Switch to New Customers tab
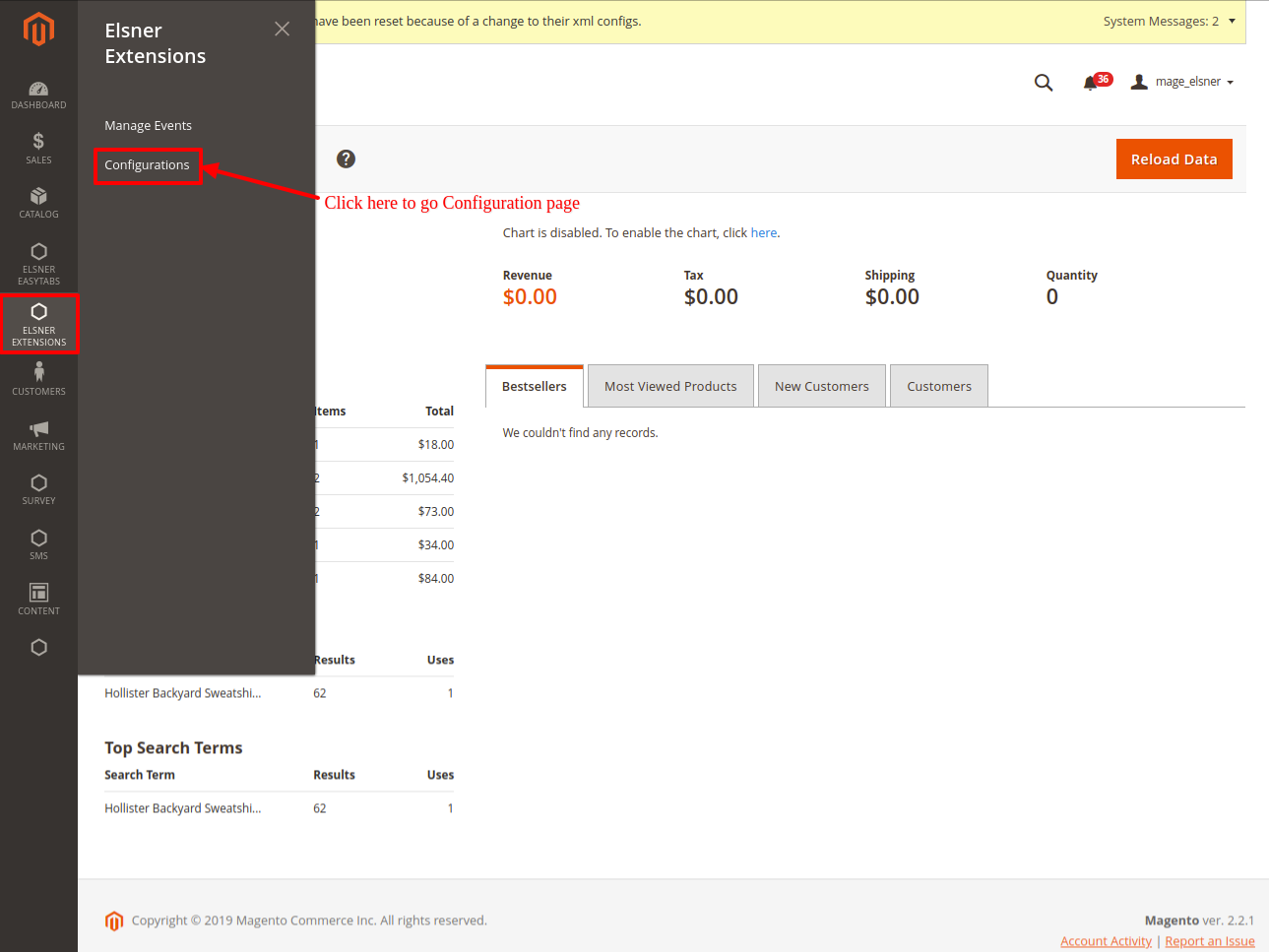 821,386
